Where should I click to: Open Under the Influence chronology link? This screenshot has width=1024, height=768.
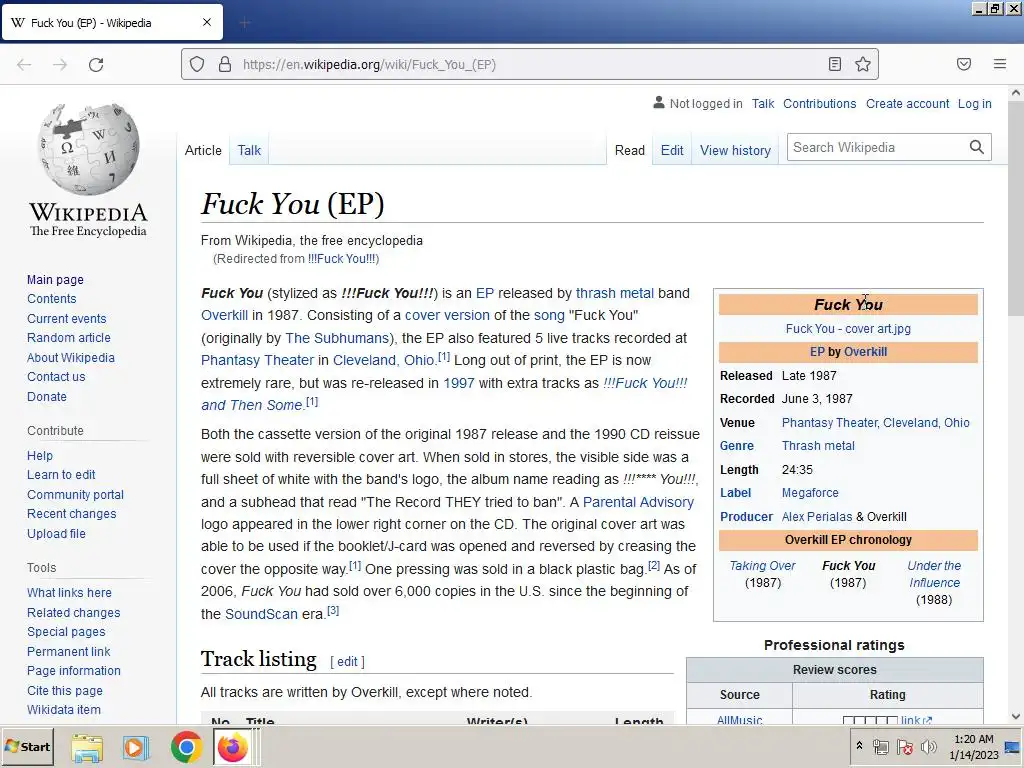coord(934,574)
